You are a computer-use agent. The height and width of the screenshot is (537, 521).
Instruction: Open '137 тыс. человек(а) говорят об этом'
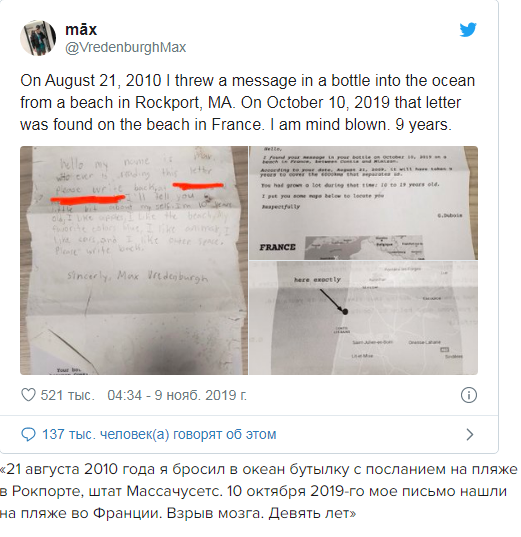tap(159, 434)
